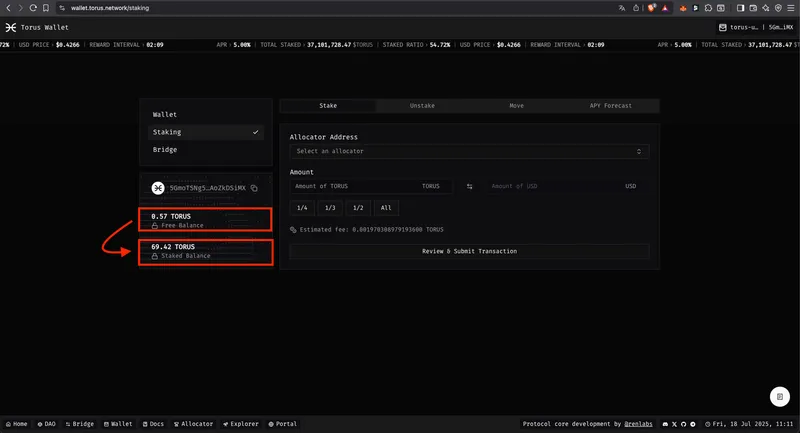The width and height of the screenshot is (800, 433).
Task: Open the Allocator link in the bottom bar
Action: point(193,424)
